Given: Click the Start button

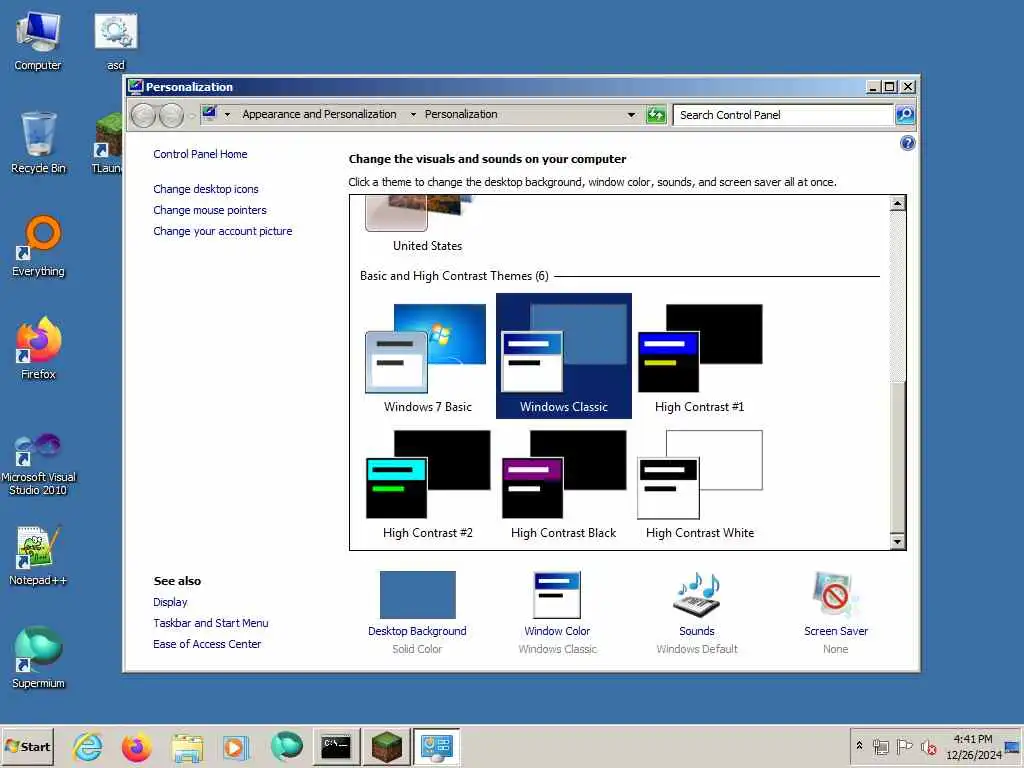Looking at the screenshot, I should coord(27,746).
